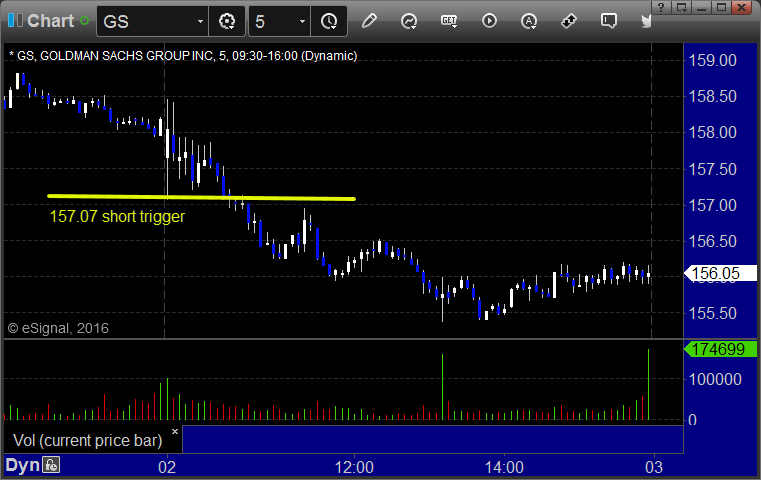This screenshot has width=761, height=480.
Task: Click the Chart window menu icon
Action: [x=15, y=20]
